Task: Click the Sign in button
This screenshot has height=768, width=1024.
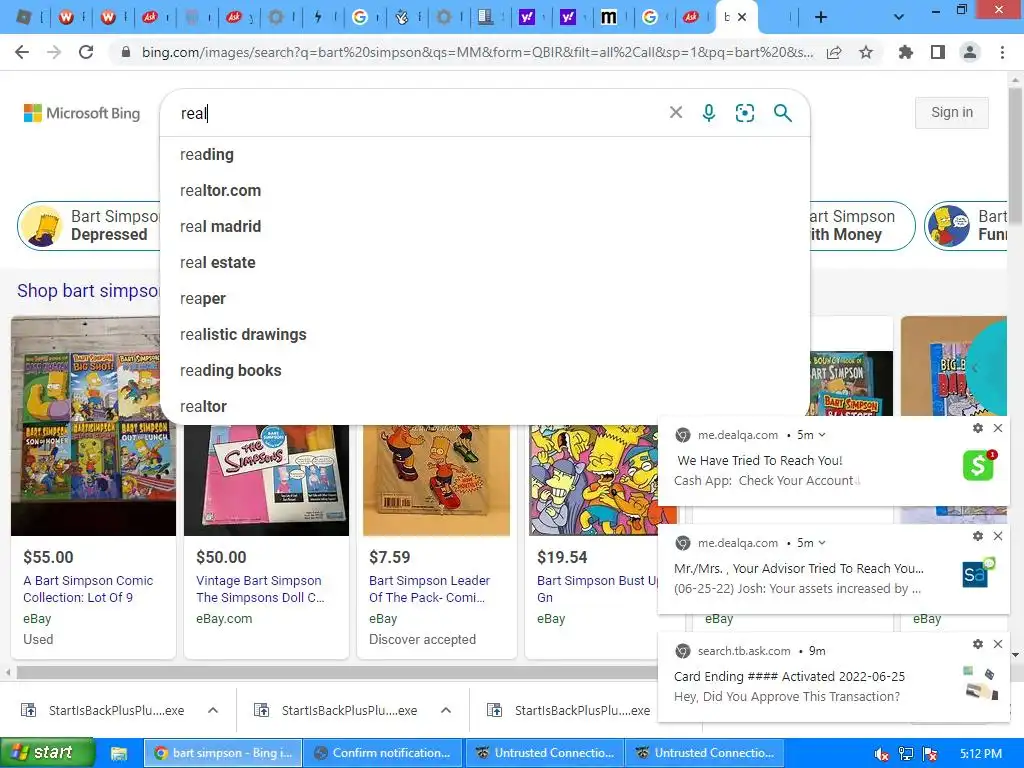Action: coord(952,112)
